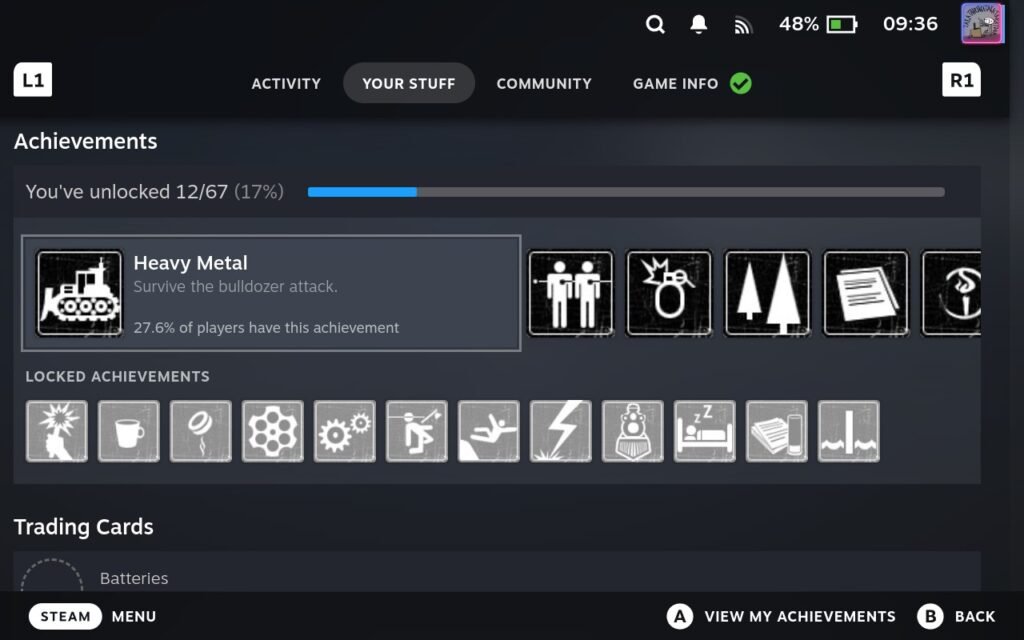Open the Heavy Metal achievement card
Viewport: 1024px width, 640px height.
pyautogui.click(x=271, y=293)
